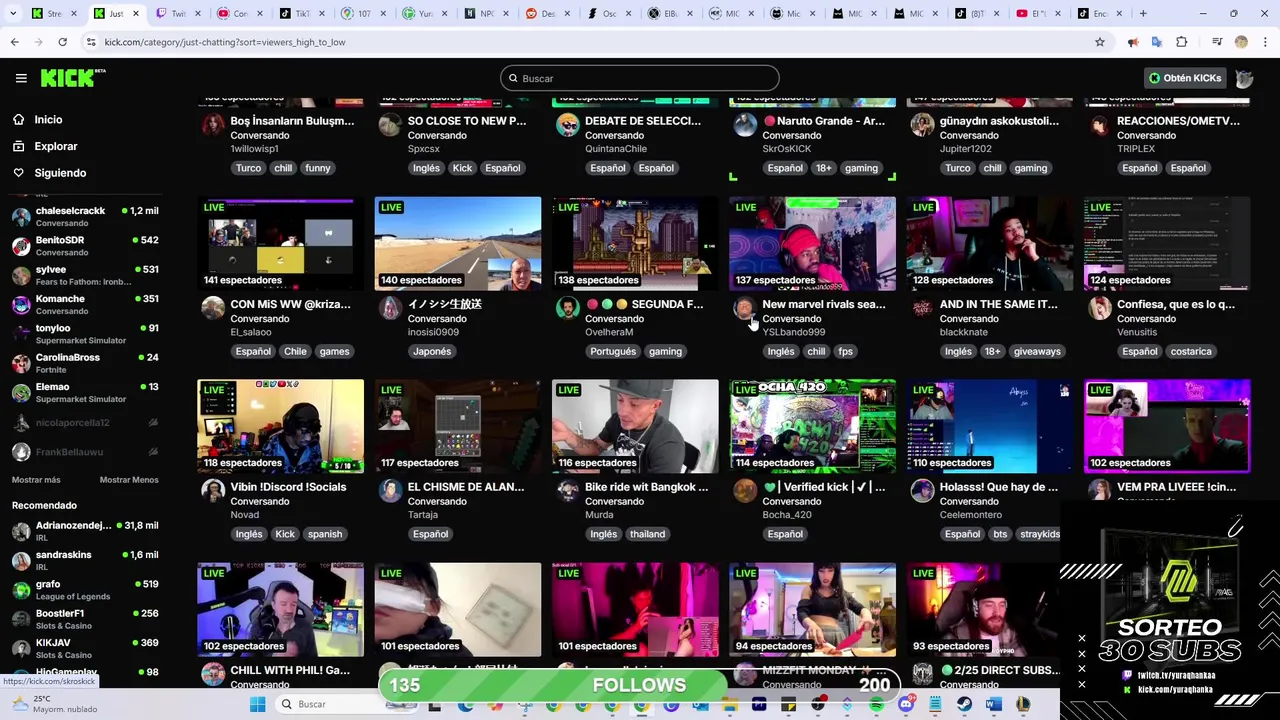Open user avatar menu top right
The height and width of the screenshot is (720, 1280).
point(1244,78)
